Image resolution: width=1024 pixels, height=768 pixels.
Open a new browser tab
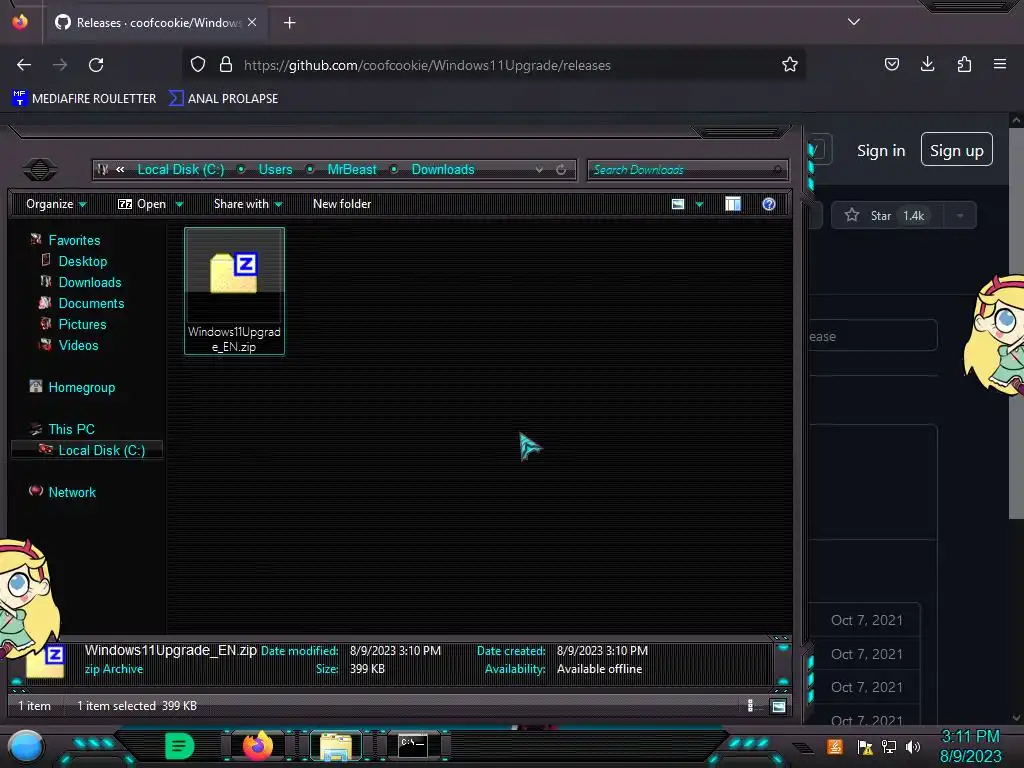click(x=289, y=23)
